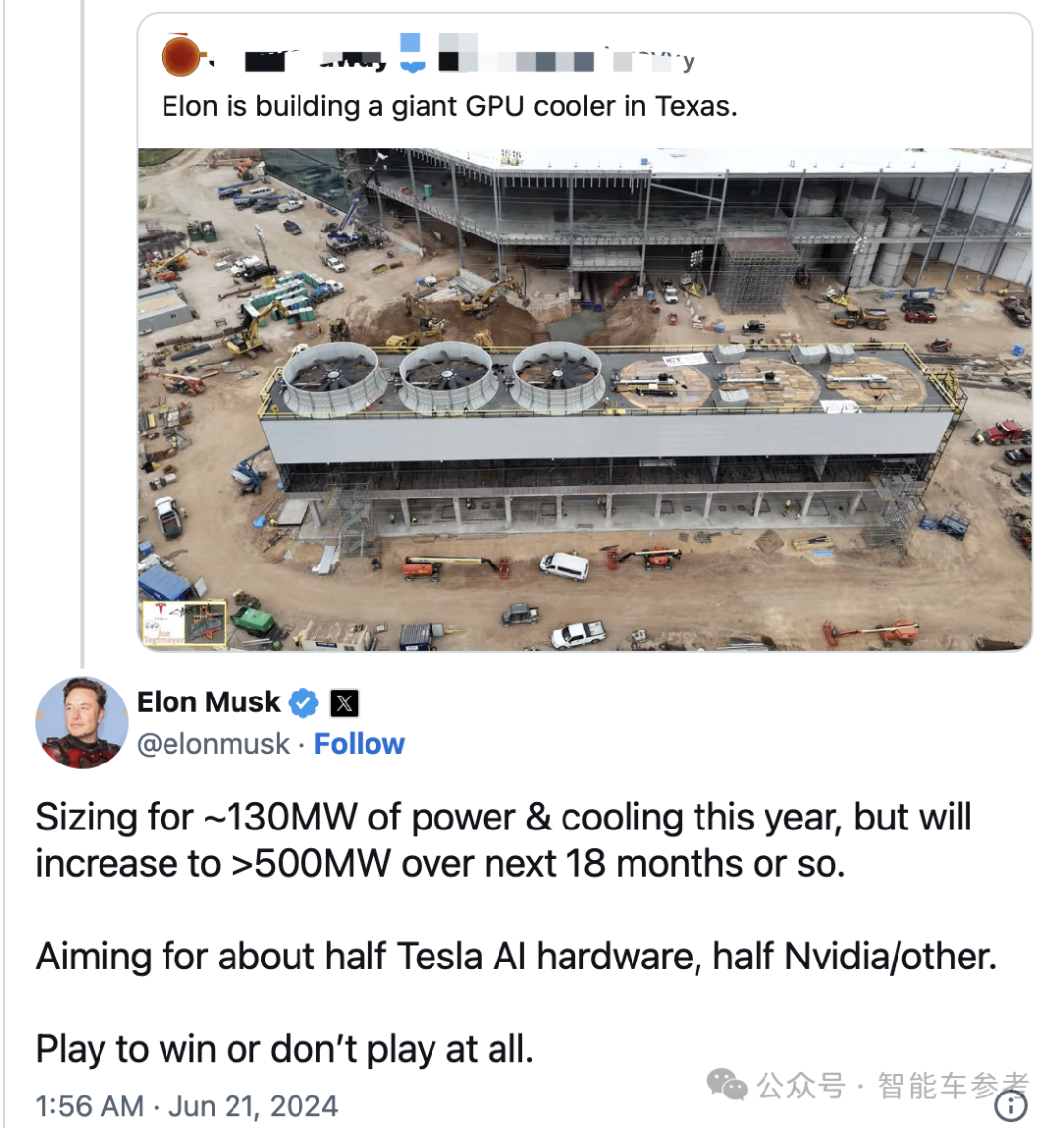Click the quoted author's handle ending in "y"
Screen dimensions: 1064x1128
point(650,61)
